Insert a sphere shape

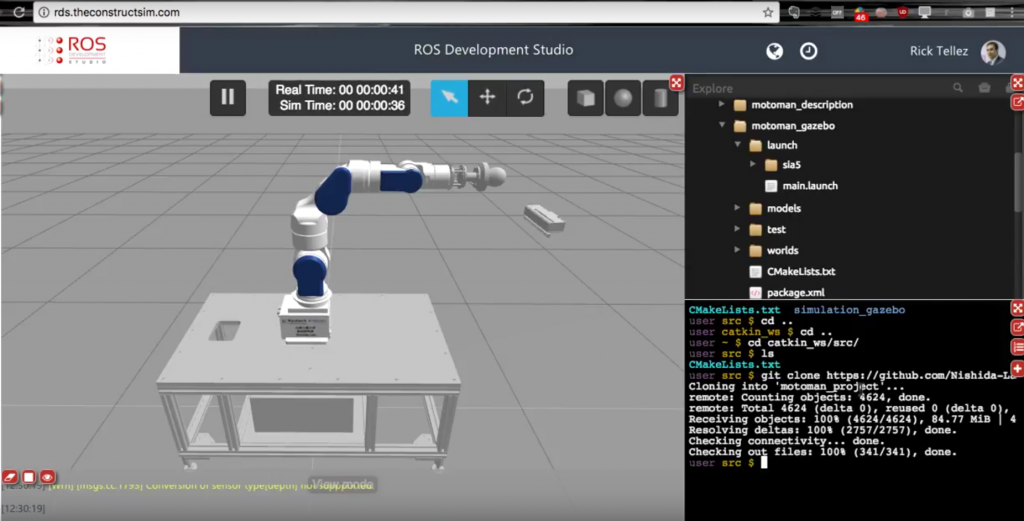[623, 97]
